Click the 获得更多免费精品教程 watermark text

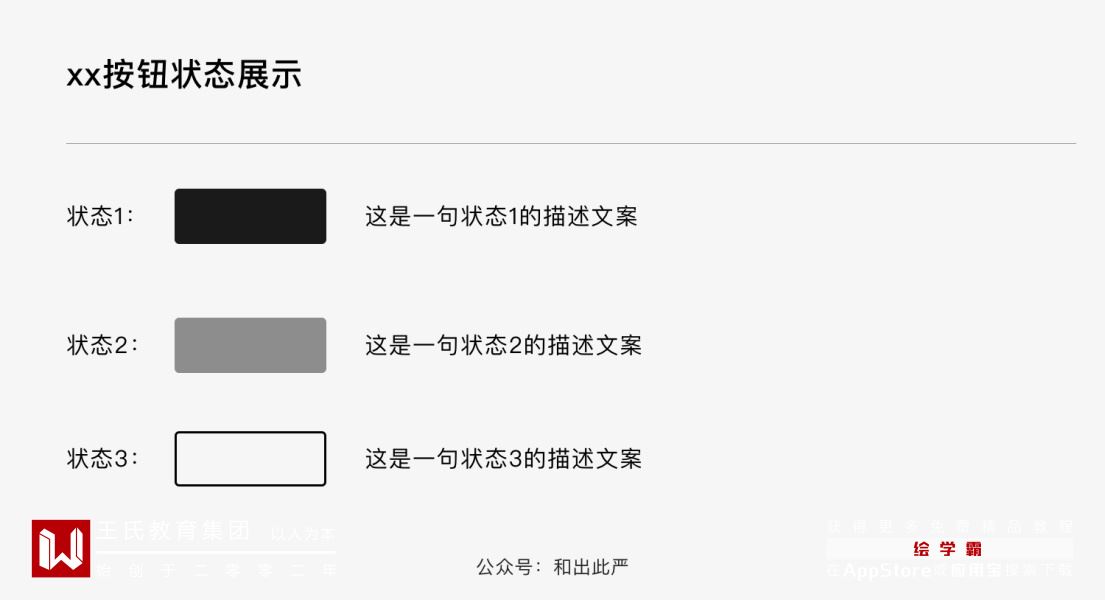(949, 527)
